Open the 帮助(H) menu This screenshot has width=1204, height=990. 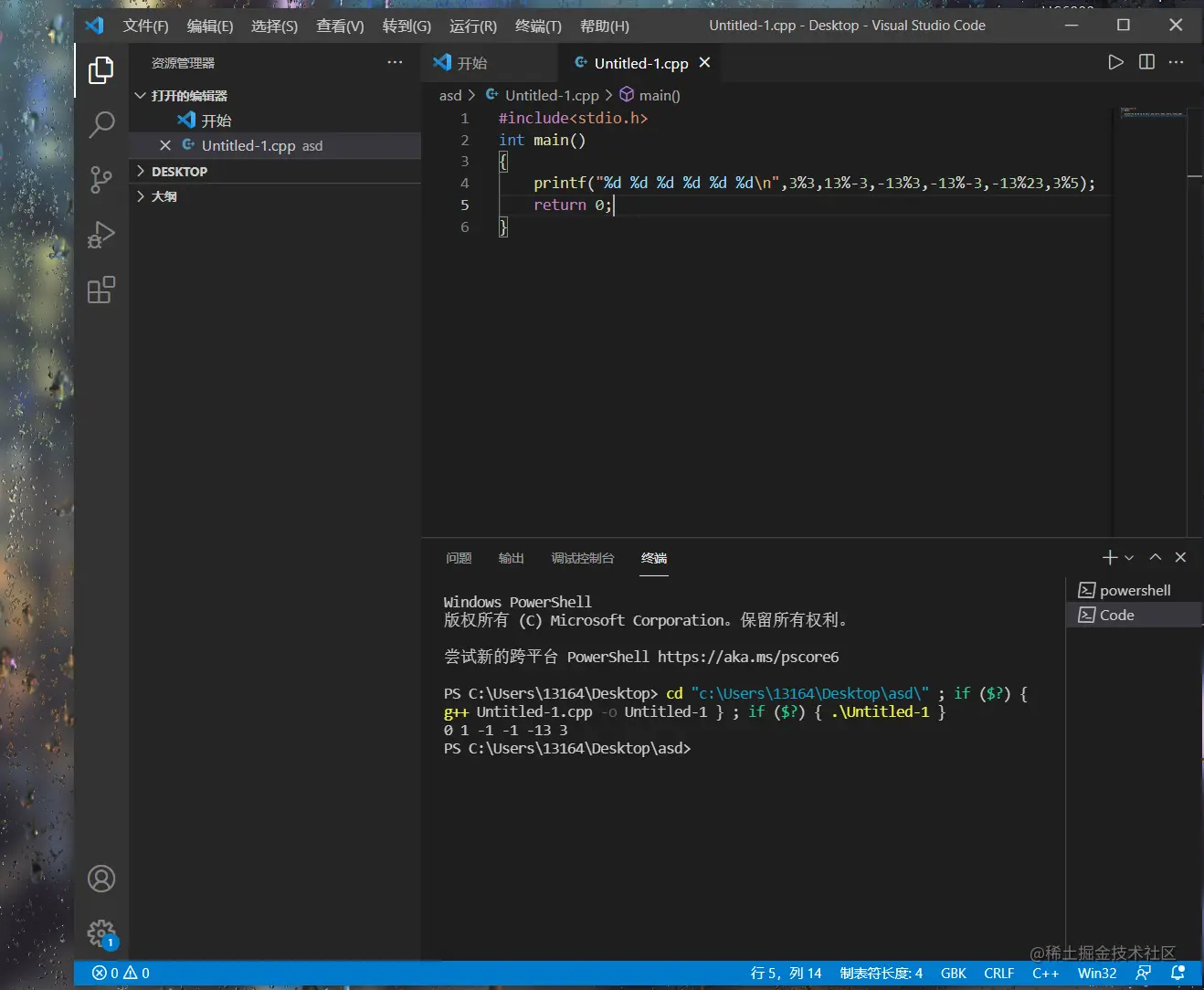tap(605, 26)
